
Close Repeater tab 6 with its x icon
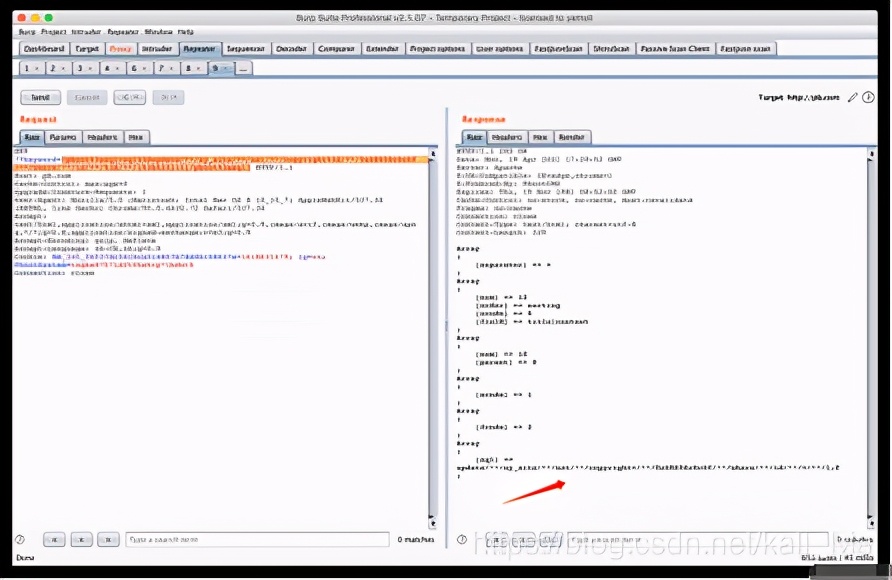144,69
